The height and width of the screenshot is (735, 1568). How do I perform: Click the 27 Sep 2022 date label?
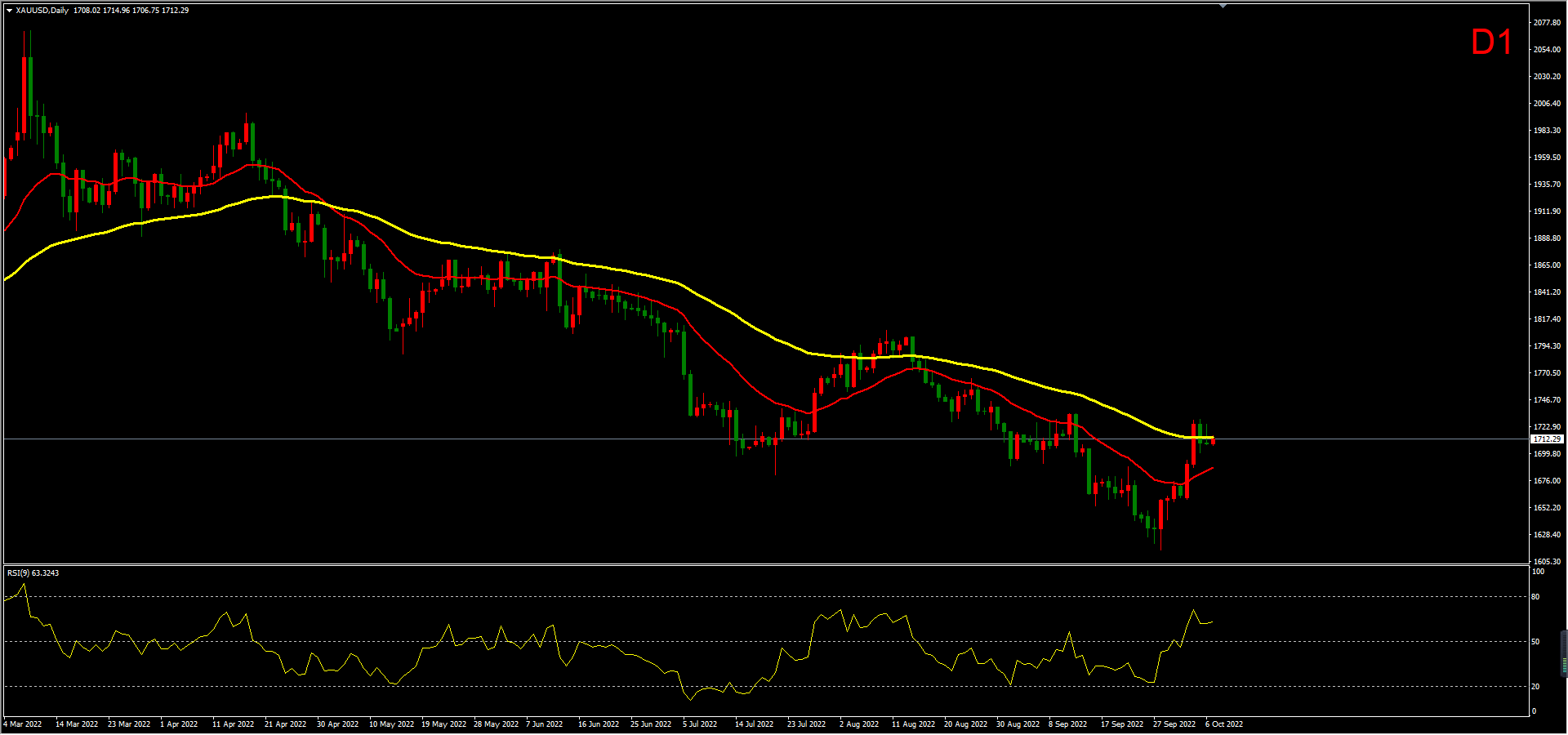point(1174,724)
